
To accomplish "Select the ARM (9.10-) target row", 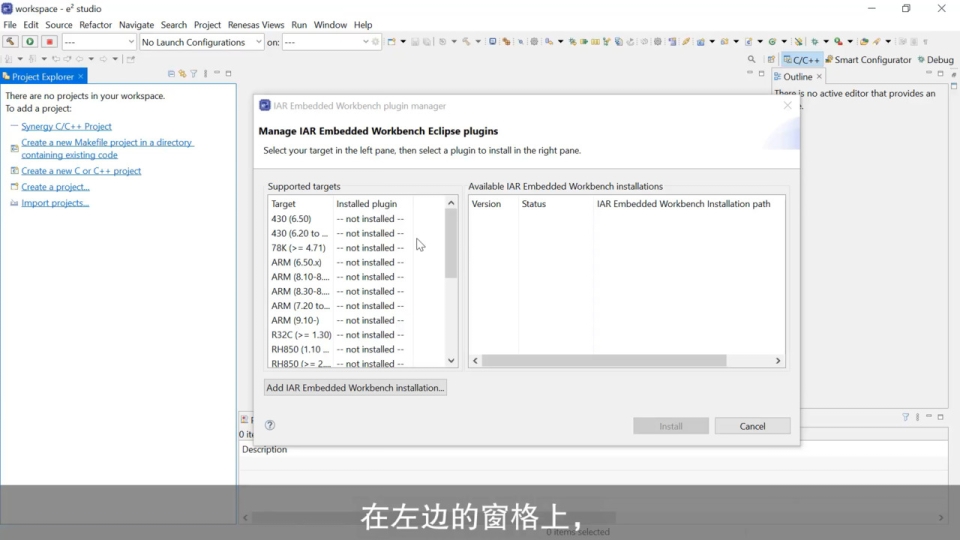I will pyautogui.click(x=296, y=321).
